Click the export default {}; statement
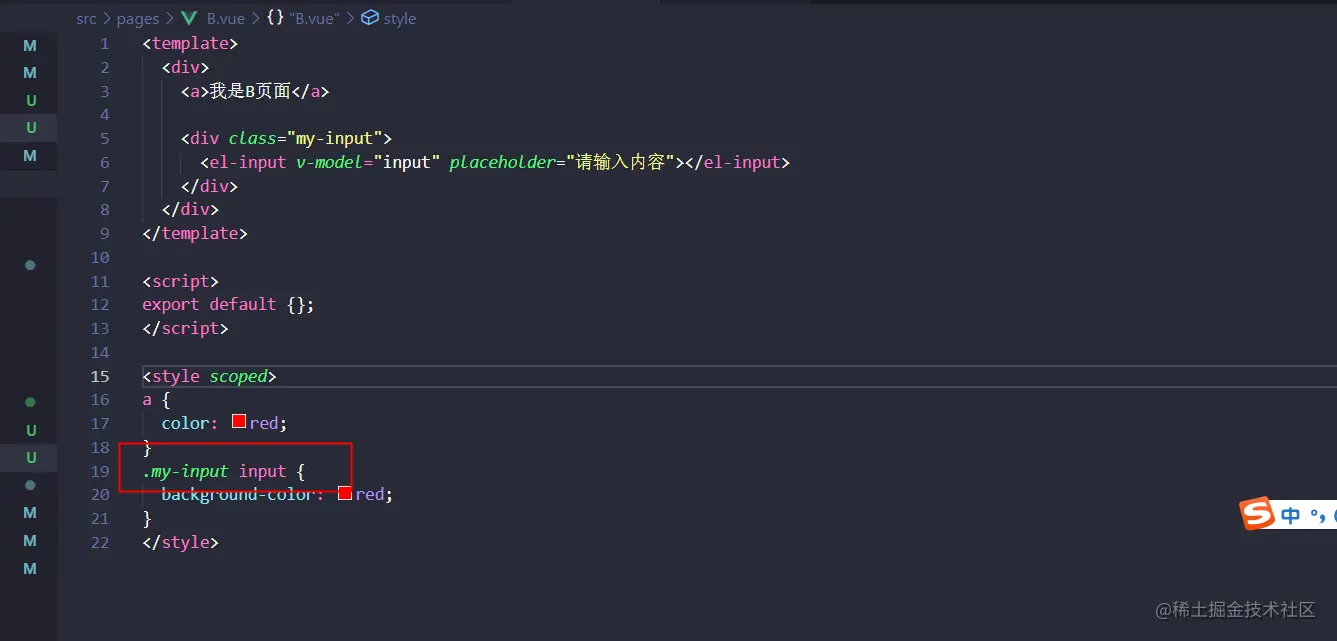Screen dimensions: 1337x641 [228, 304]
